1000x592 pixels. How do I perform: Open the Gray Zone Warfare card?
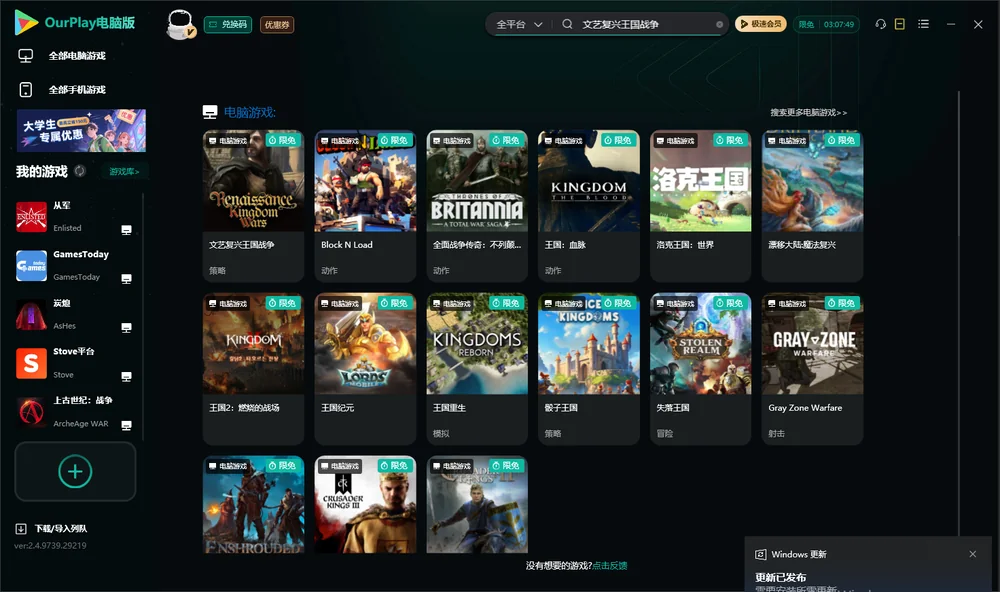click(x=812, y=369)
